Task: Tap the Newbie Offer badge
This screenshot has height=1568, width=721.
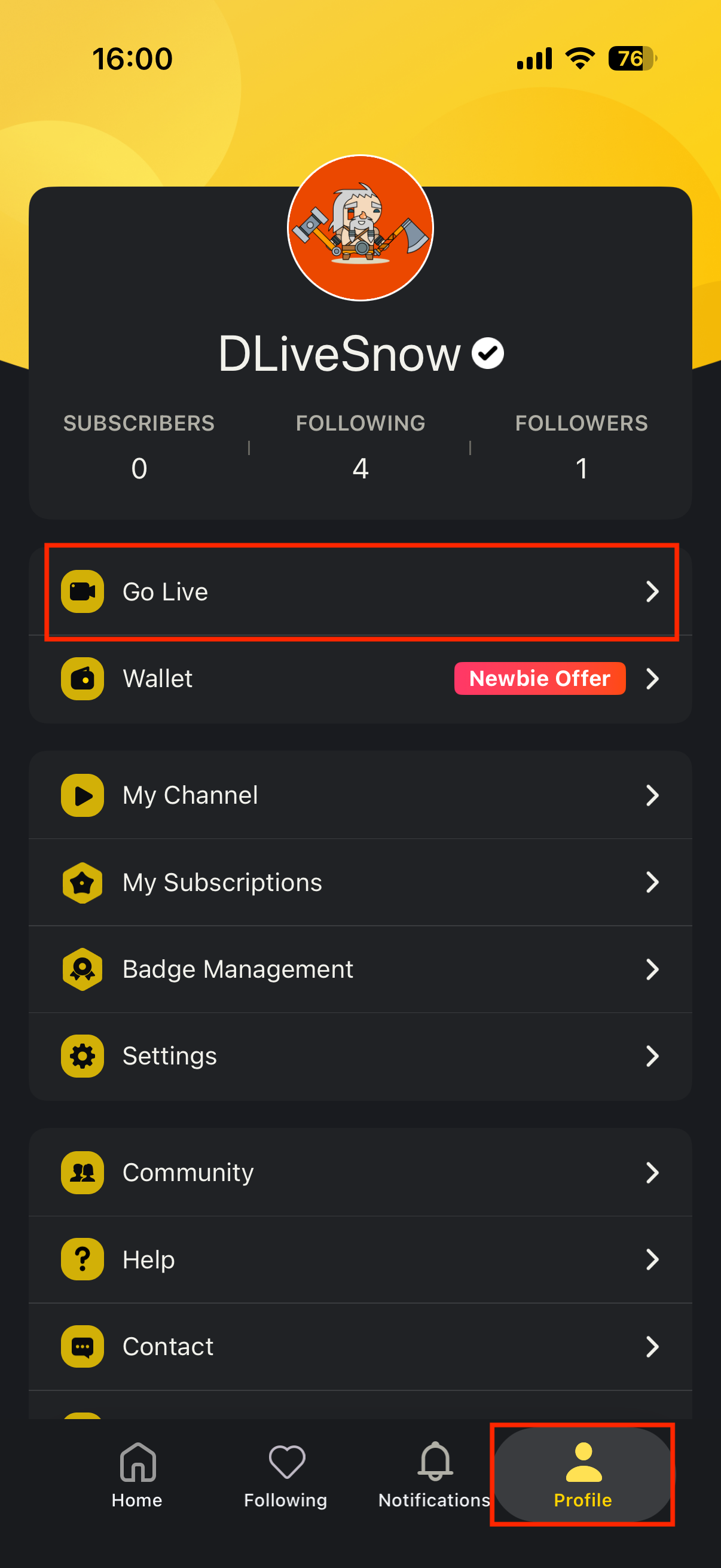Action: tap(540, 678)
